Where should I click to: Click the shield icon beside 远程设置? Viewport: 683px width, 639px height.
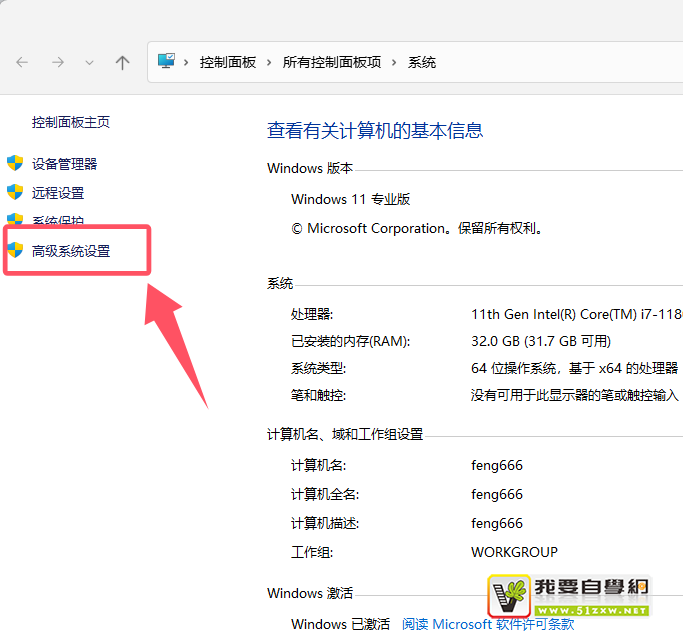[15, 192]
